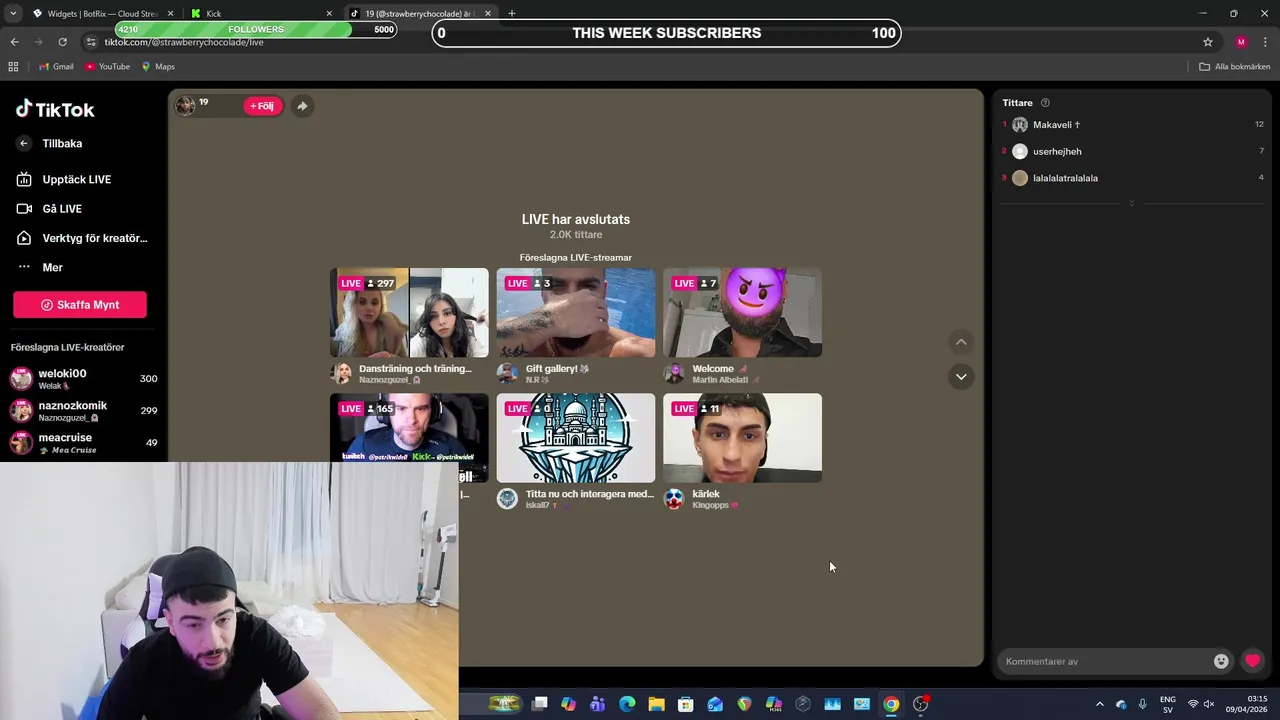
Task: Open the live thumbnail with 165 viewers
Action: pos(409,430)
